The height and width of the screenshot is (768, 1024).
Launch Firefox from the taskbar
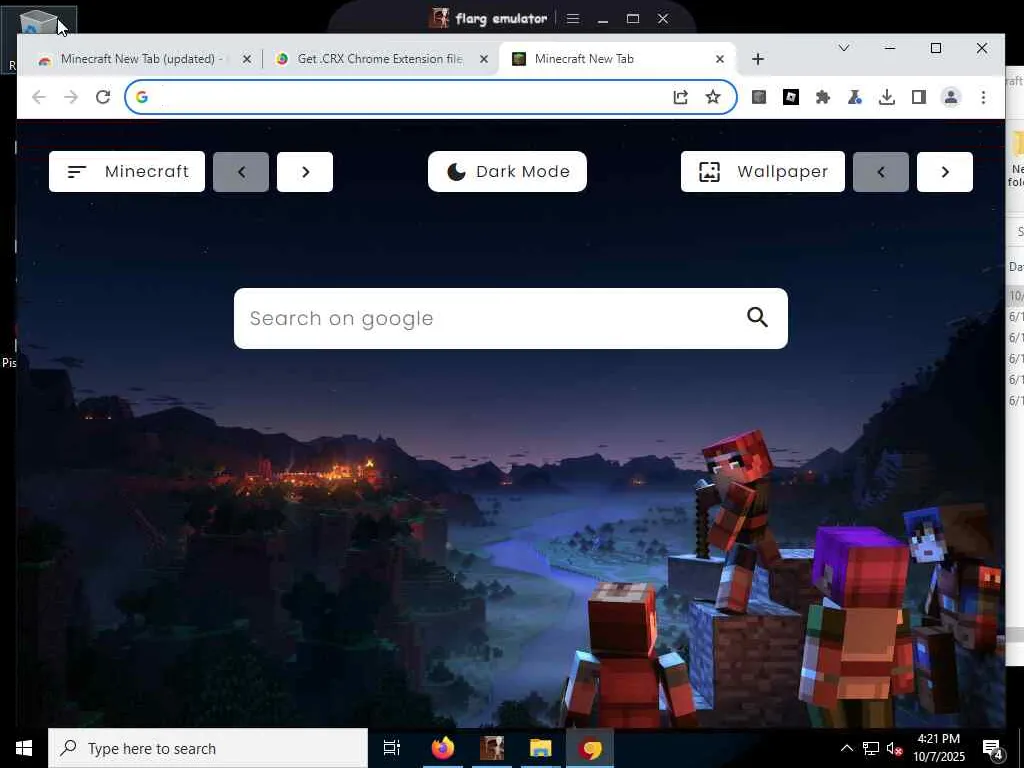[x=442, y=748]
